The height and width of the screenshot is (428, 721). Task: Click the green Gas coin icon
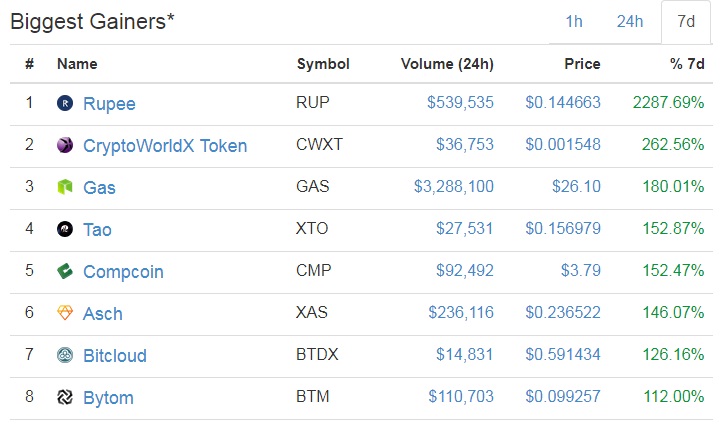pos(65,187)
